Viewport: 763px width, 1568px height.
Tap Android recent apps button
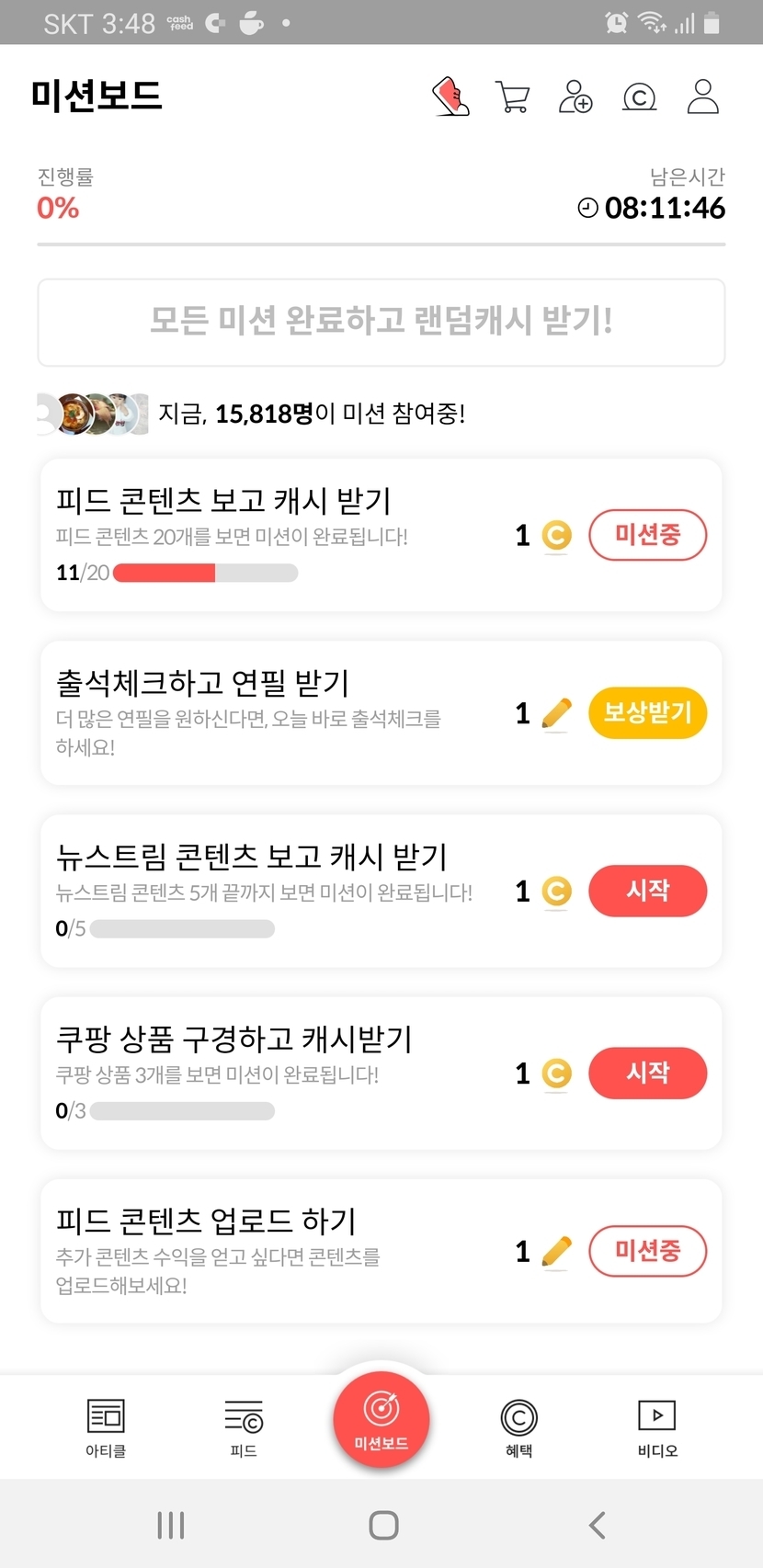171,1525
